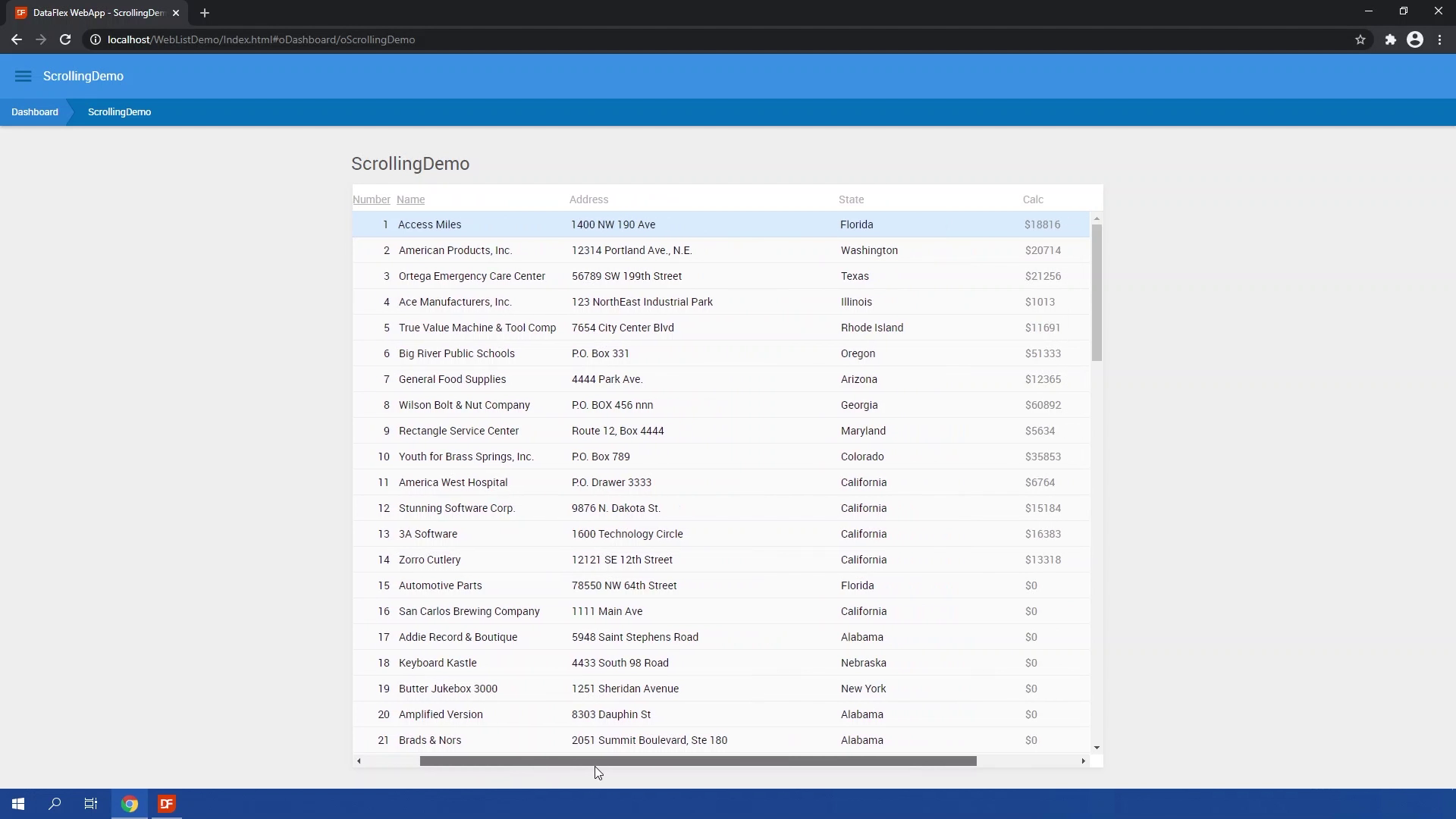The image size is (1456, 819).
Task: Sort the list by Name column
Action: tap(410, 199)
